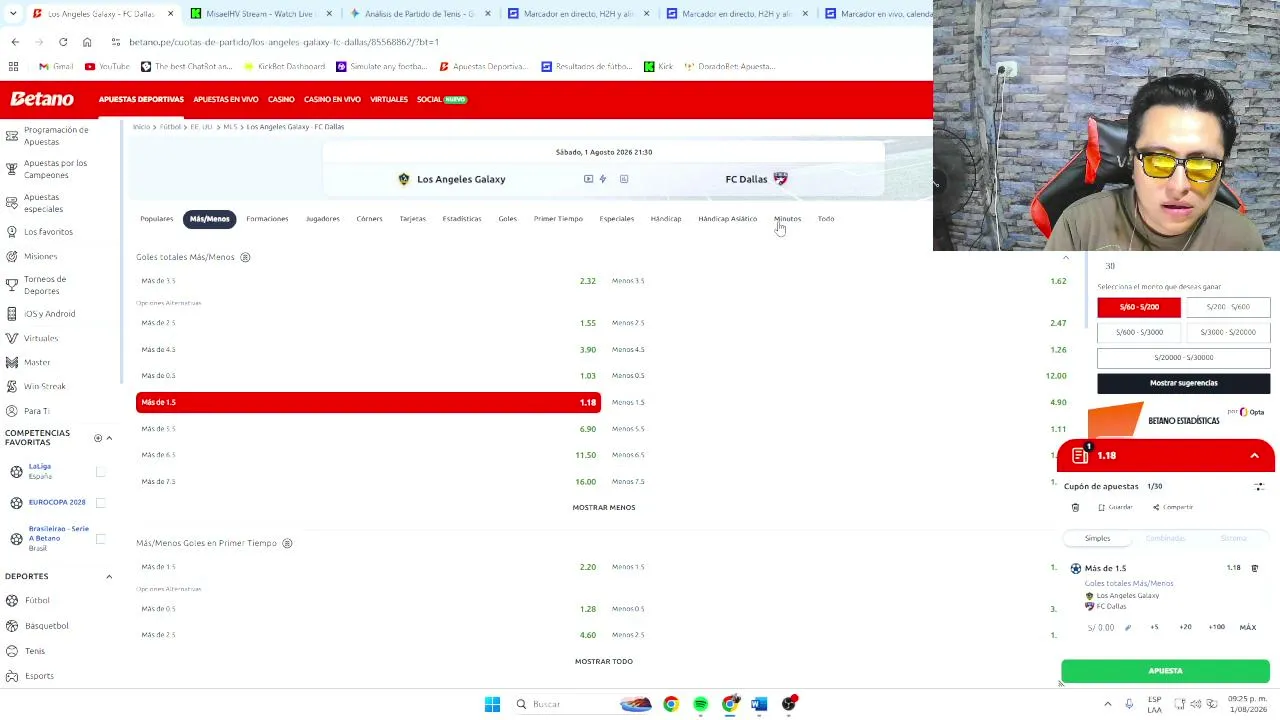Collapse the Goles totales Más/Menos market

[x=1065, y=257]
